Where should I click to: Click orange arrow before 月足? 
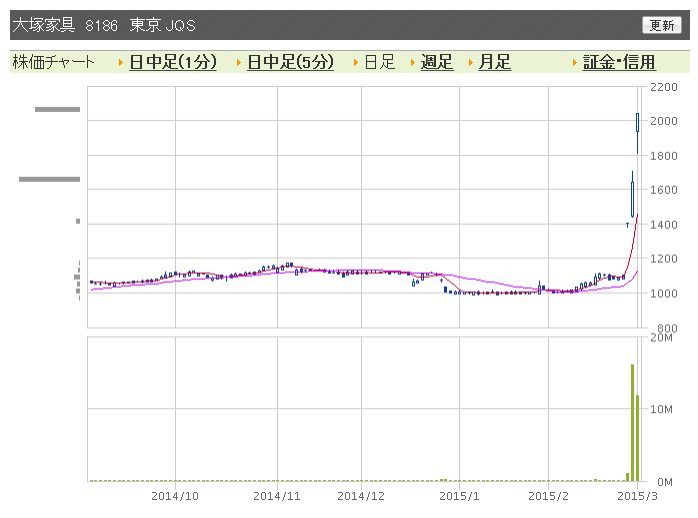471,63
